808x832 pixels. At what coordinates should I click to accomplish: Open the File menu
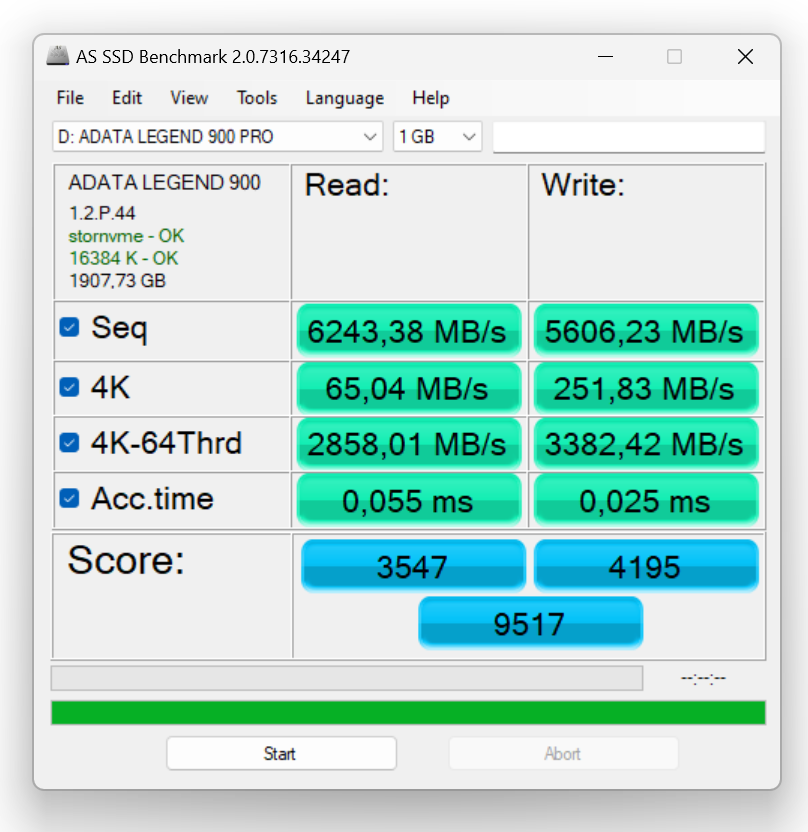[70, 98]
